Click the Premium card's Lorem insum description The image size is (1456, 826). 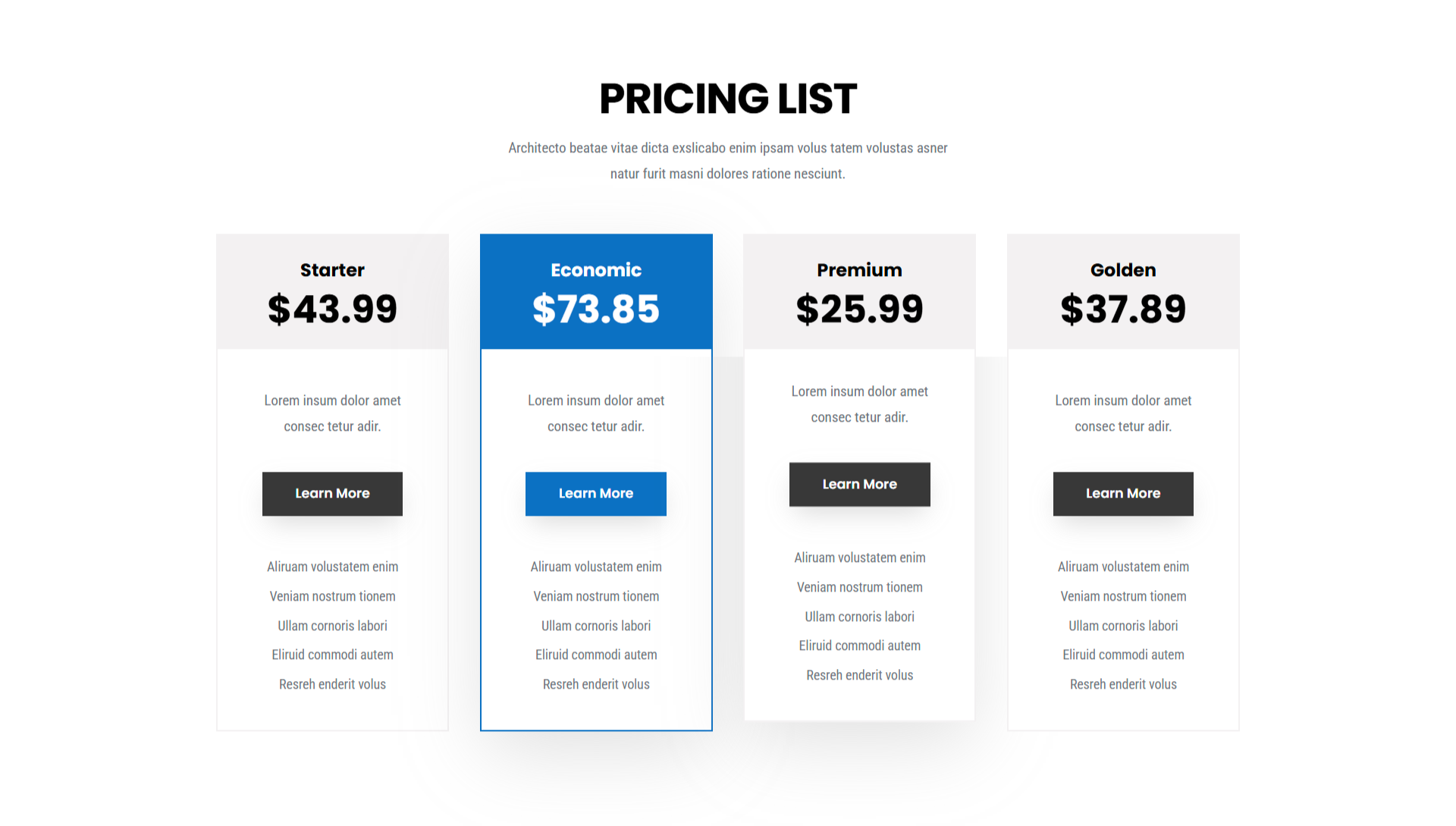859,404
